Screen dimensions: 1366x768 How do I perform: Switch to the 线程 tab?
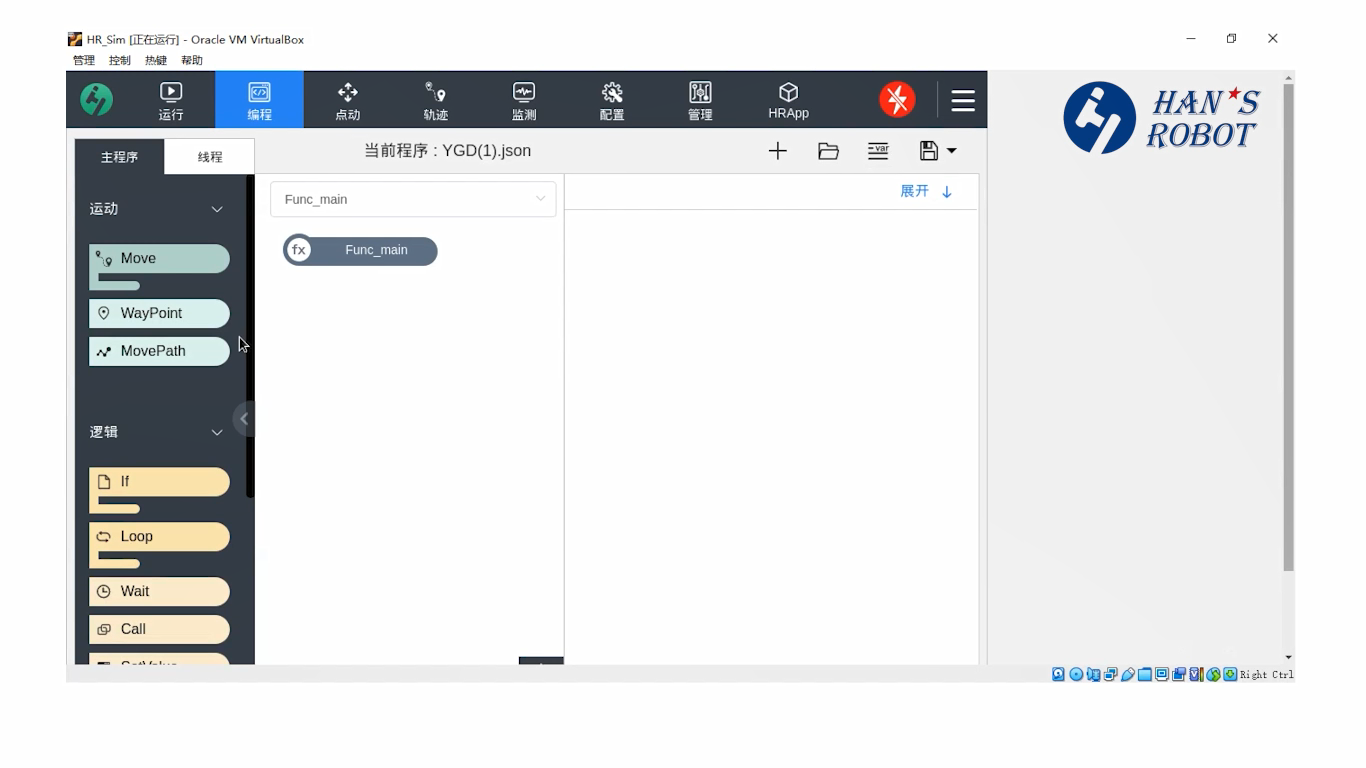210,157
